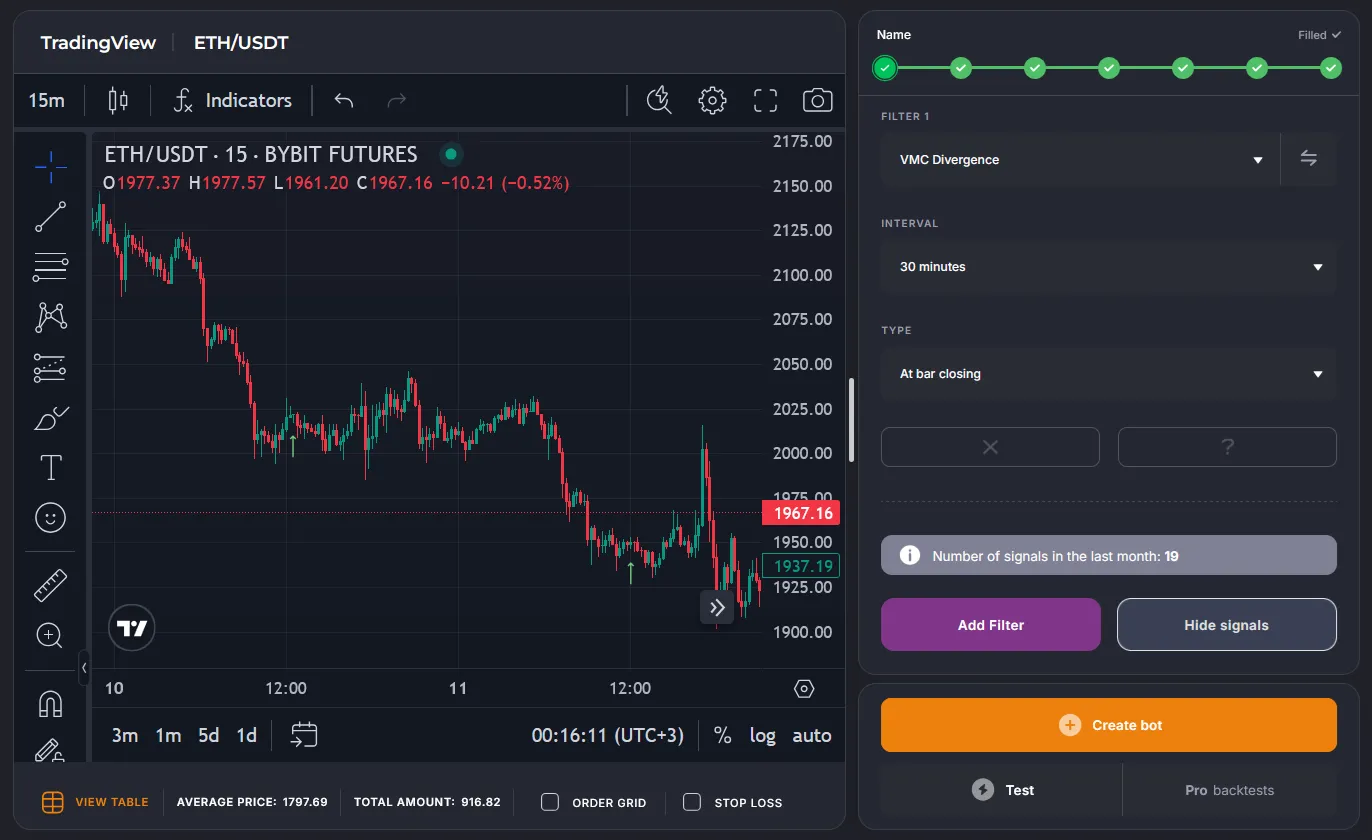Click the magnet snap mode icon
The width and height of the screenshot is (1372, 840).
pos(50,704)
